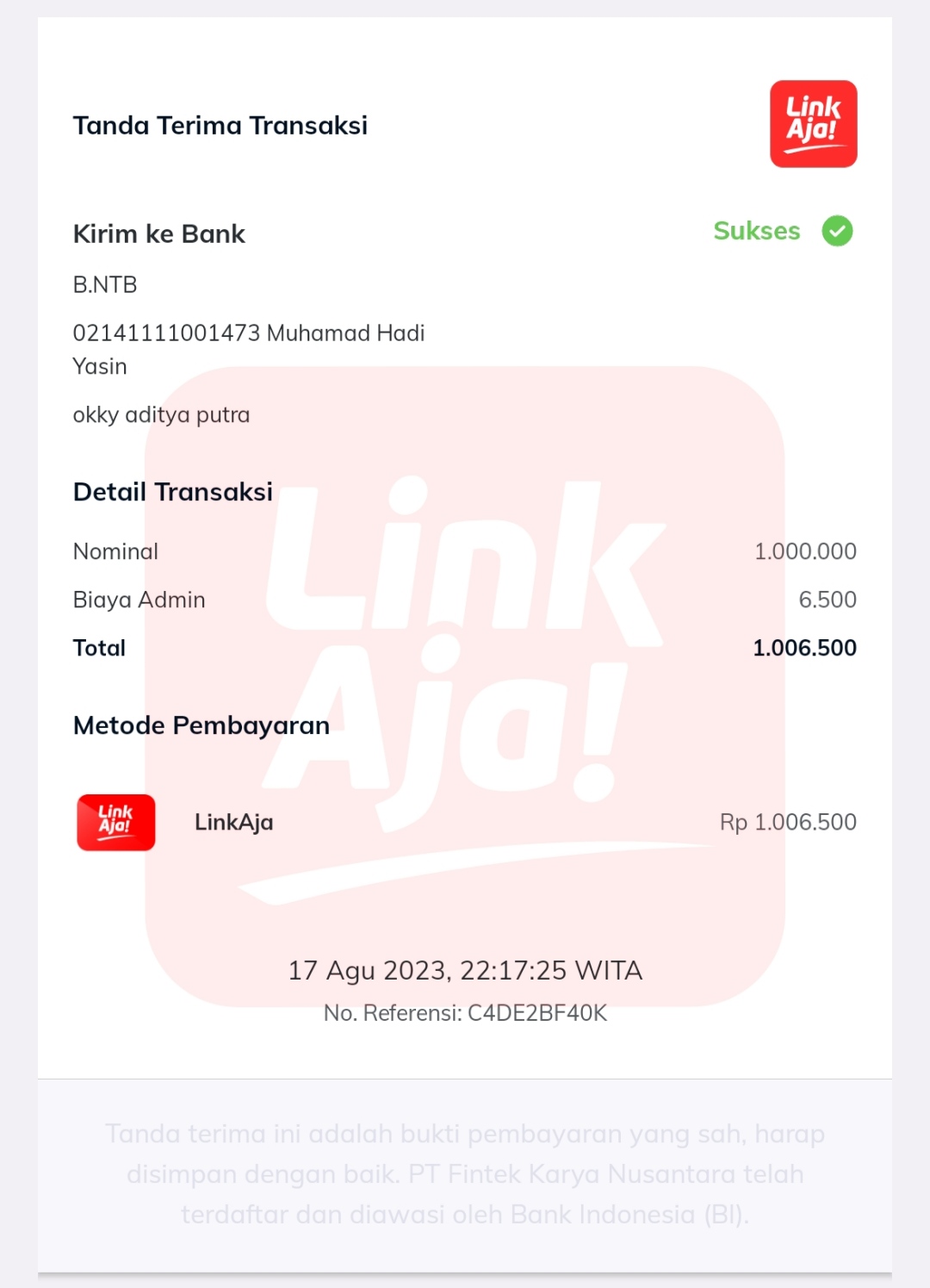The width and height of the screenshot is (930, 1288).
Task: Click the Metode Pembayaran heading
Action: pos(201,725)
